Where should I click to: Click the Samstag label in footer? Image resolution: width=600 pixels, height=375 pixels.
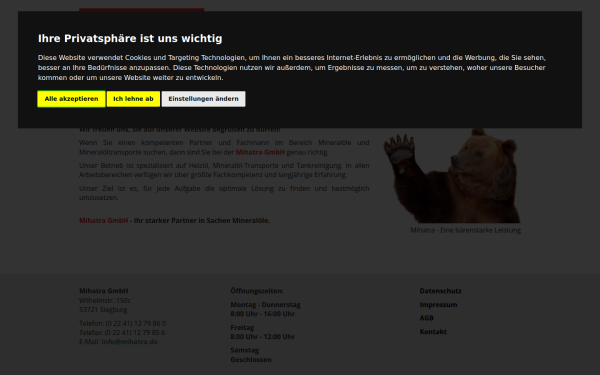(x=245, y=350)
